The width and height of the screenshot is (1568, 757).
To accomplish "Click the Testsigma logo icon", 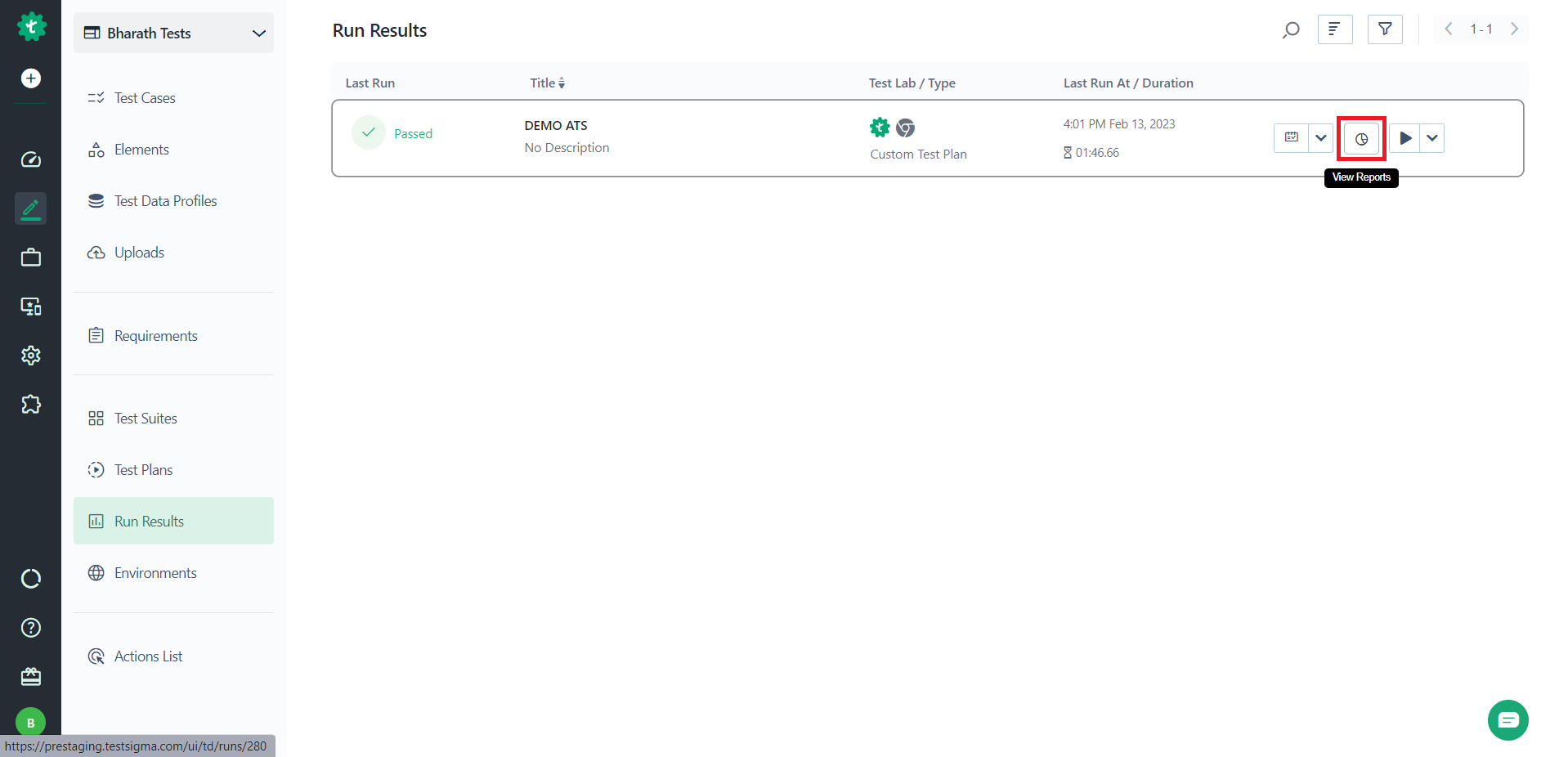I will 31,27.
